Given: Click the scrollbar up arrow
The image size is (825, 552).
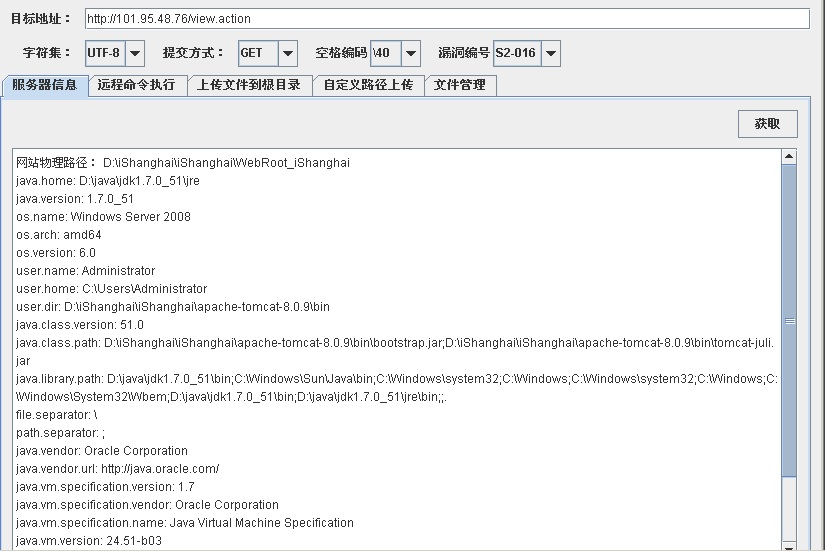Looking at the screenshot, I should (789, 156).
